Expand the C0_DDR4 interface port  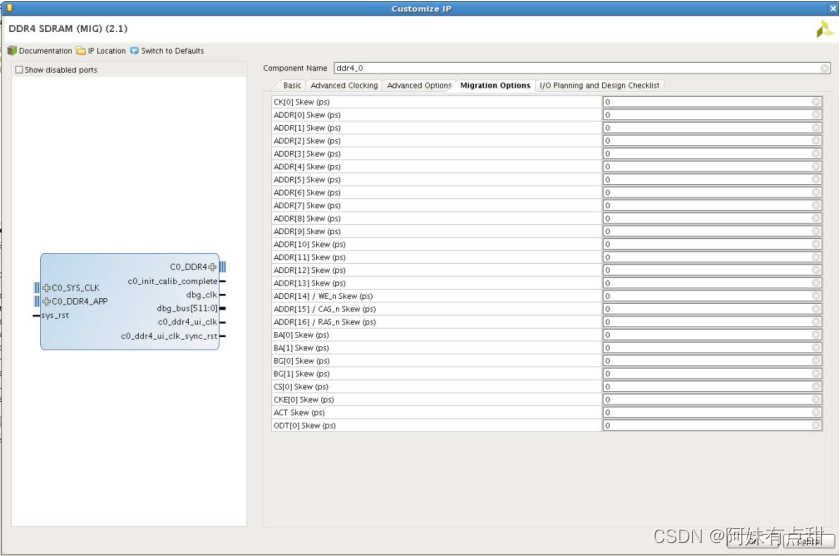coord(213,267)
